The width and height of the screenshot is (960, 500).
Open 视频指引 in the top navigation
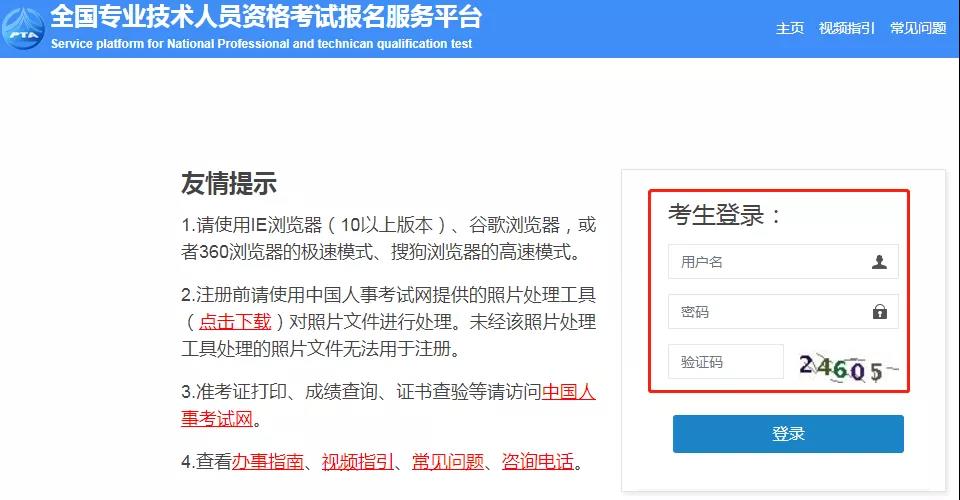[847, 28]
